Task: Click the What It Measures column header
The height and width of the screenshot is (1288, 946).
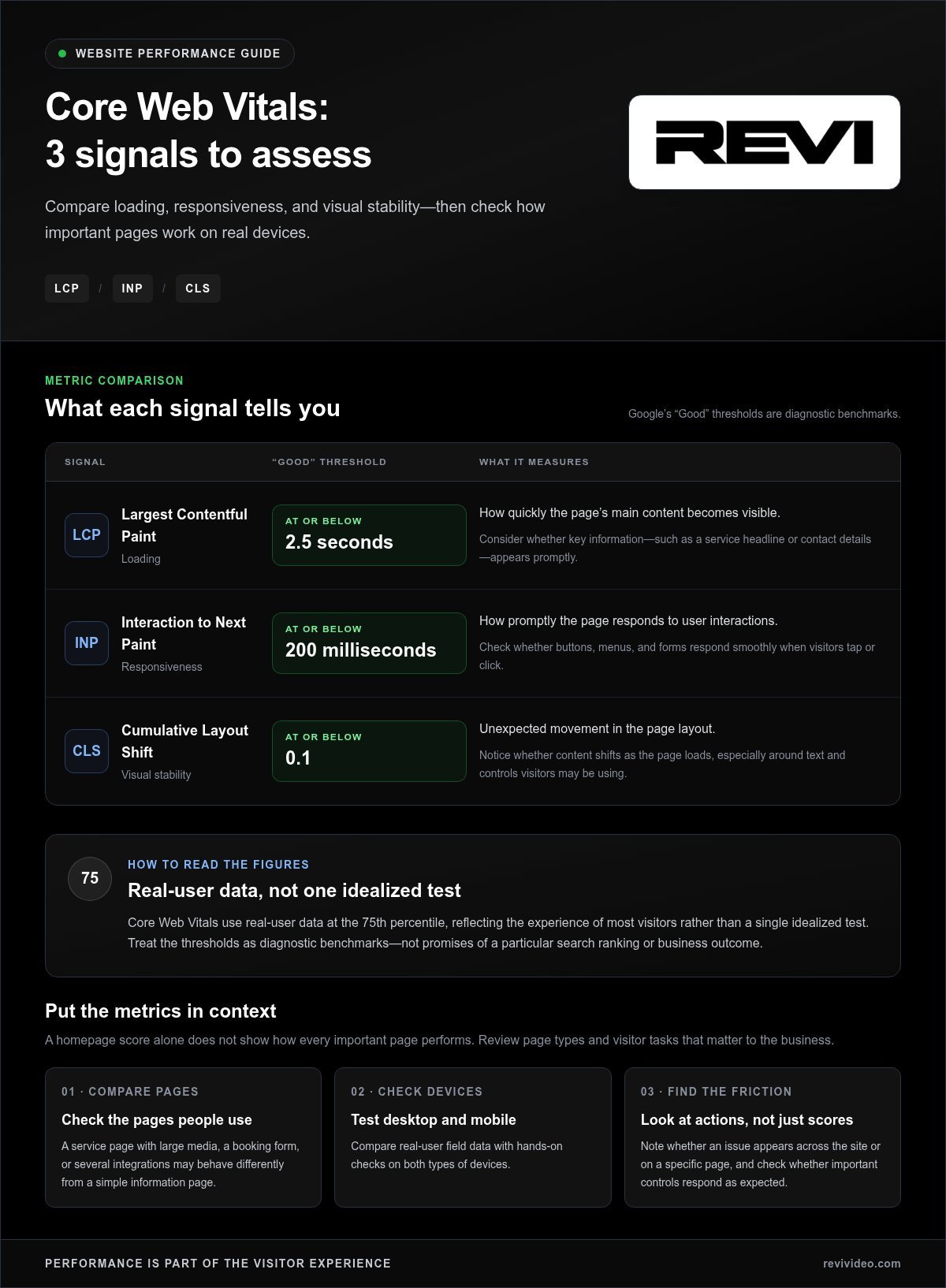Action: [534, 462]
